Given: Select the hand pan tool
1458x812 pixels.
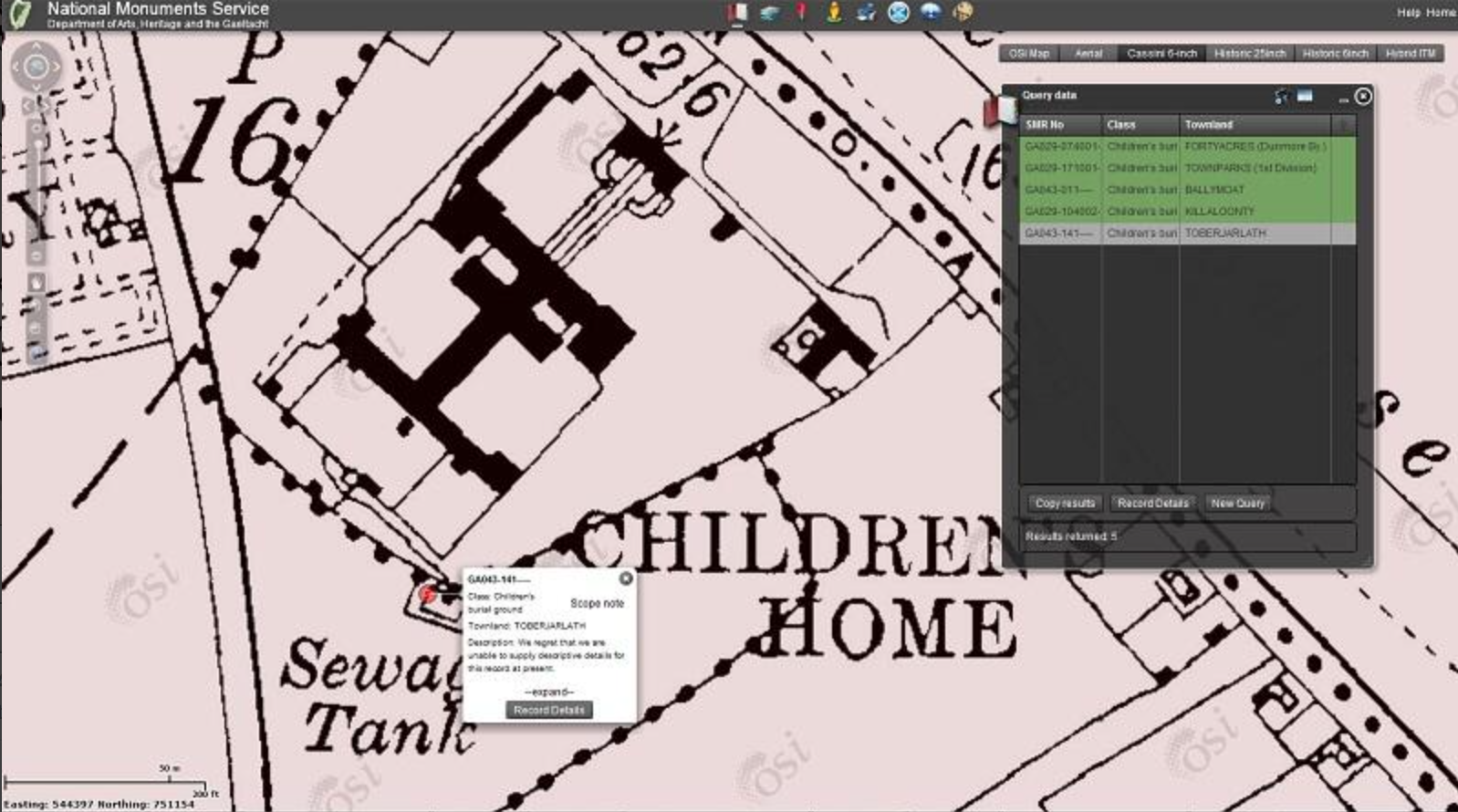Looking at the screenshot, I should 36,284.
